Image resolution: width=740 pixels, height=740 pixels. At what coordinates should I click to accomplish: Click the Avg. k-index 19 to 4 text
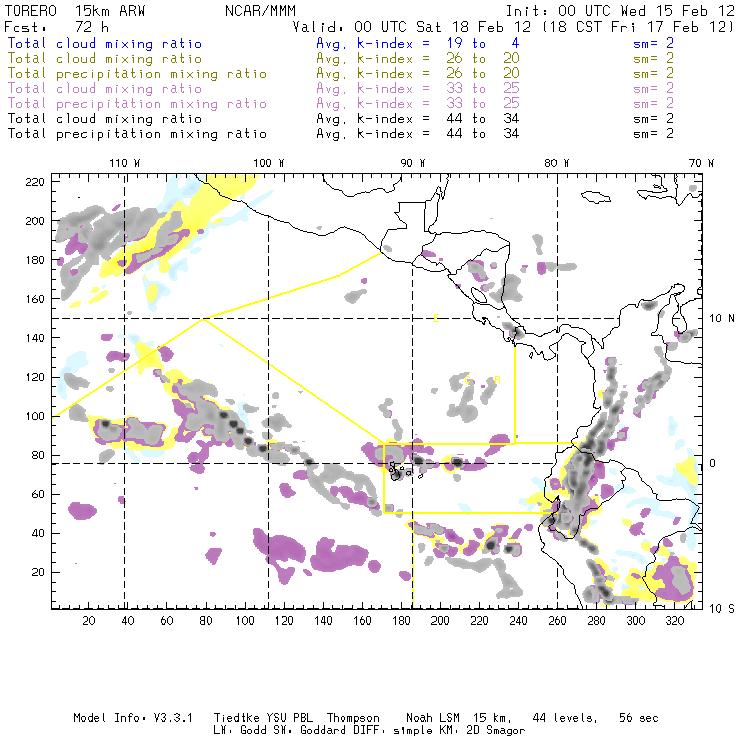[401, 44]
